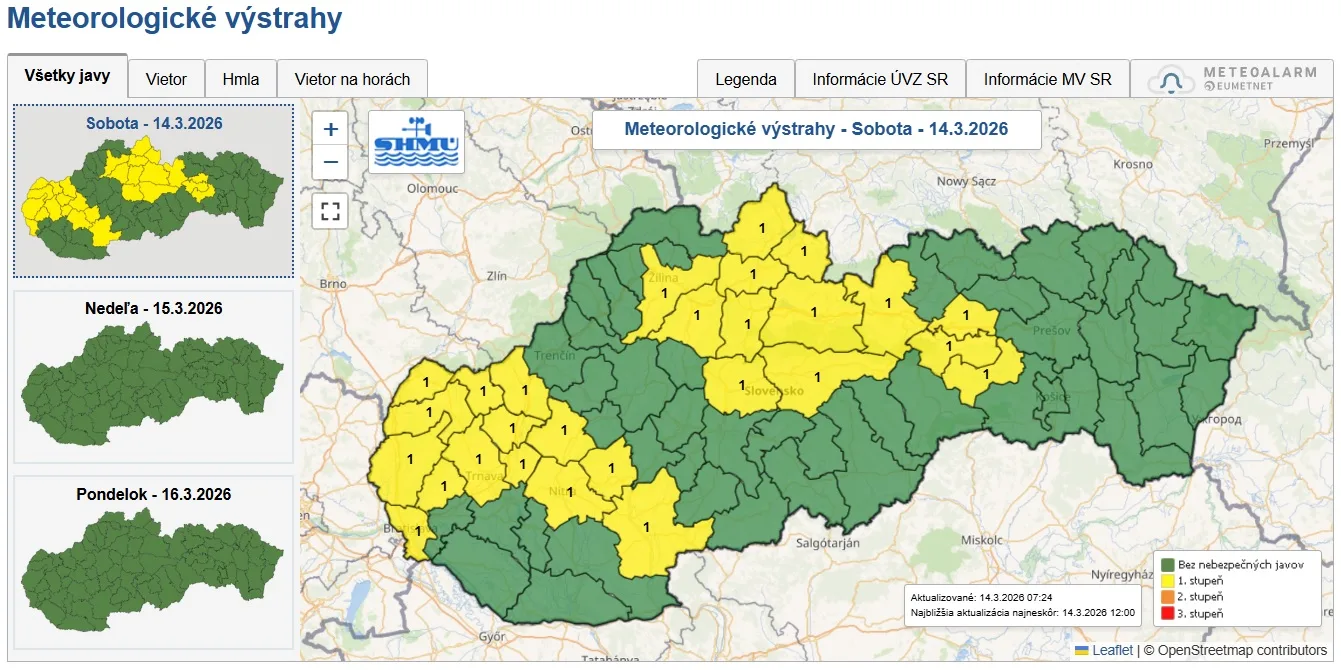Select the Všetky javy tab
The height and width of the screenshot is (670, 1341).
tap(67, 76)
